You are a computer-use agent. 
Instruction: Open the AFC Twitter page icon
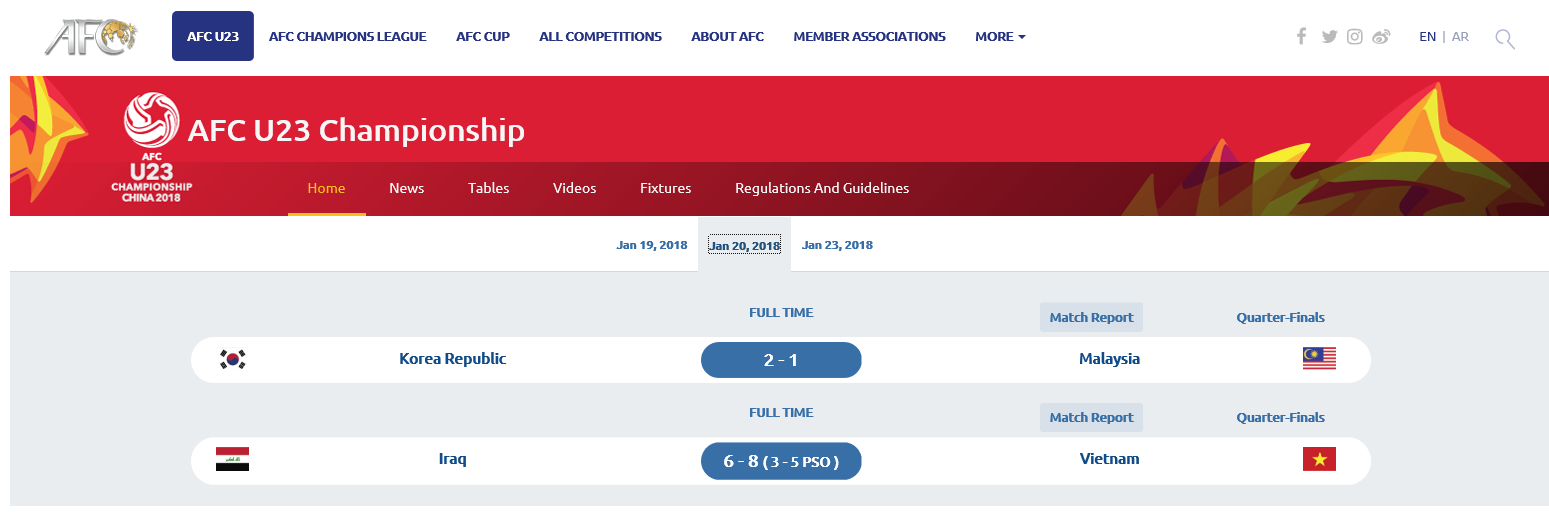[1329, 37]
